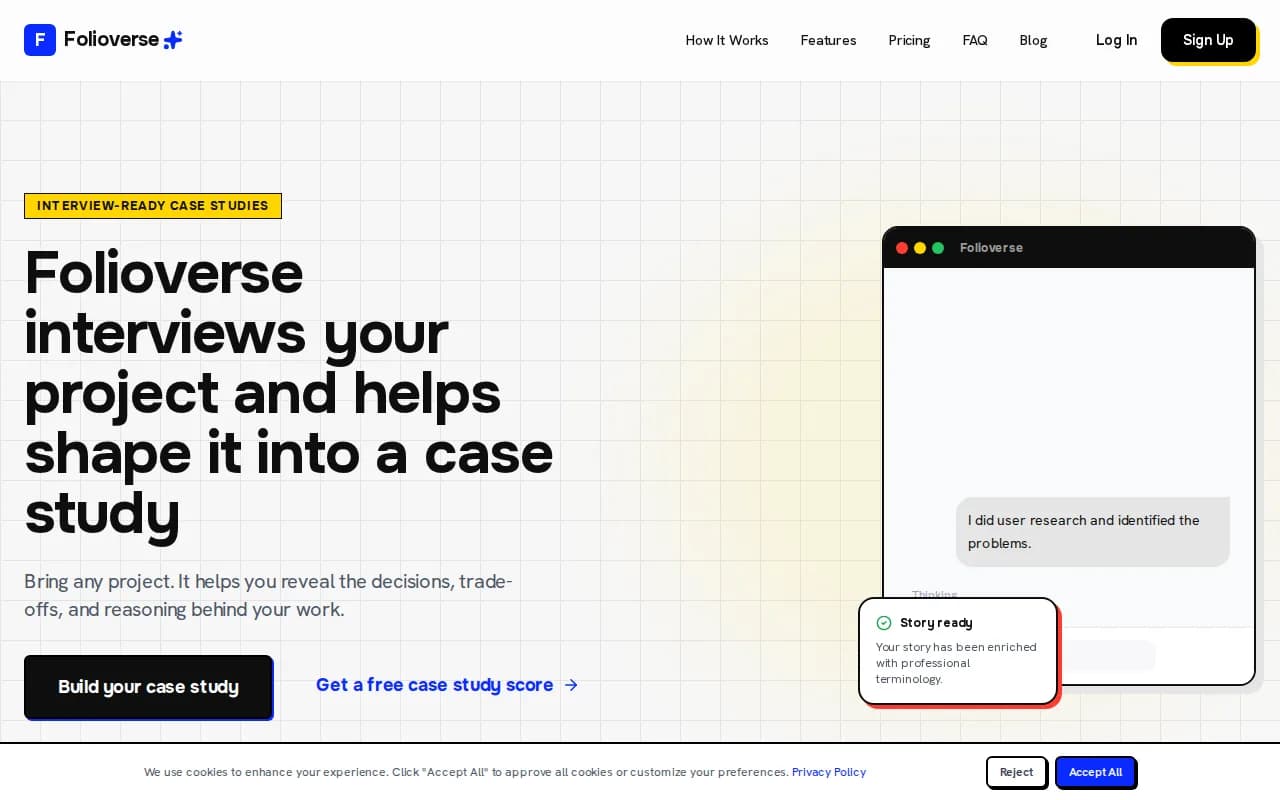The width and height of the screenshot is (1280, 800).
Task: Open the FAQ nav link
Action: coord(975,40)
